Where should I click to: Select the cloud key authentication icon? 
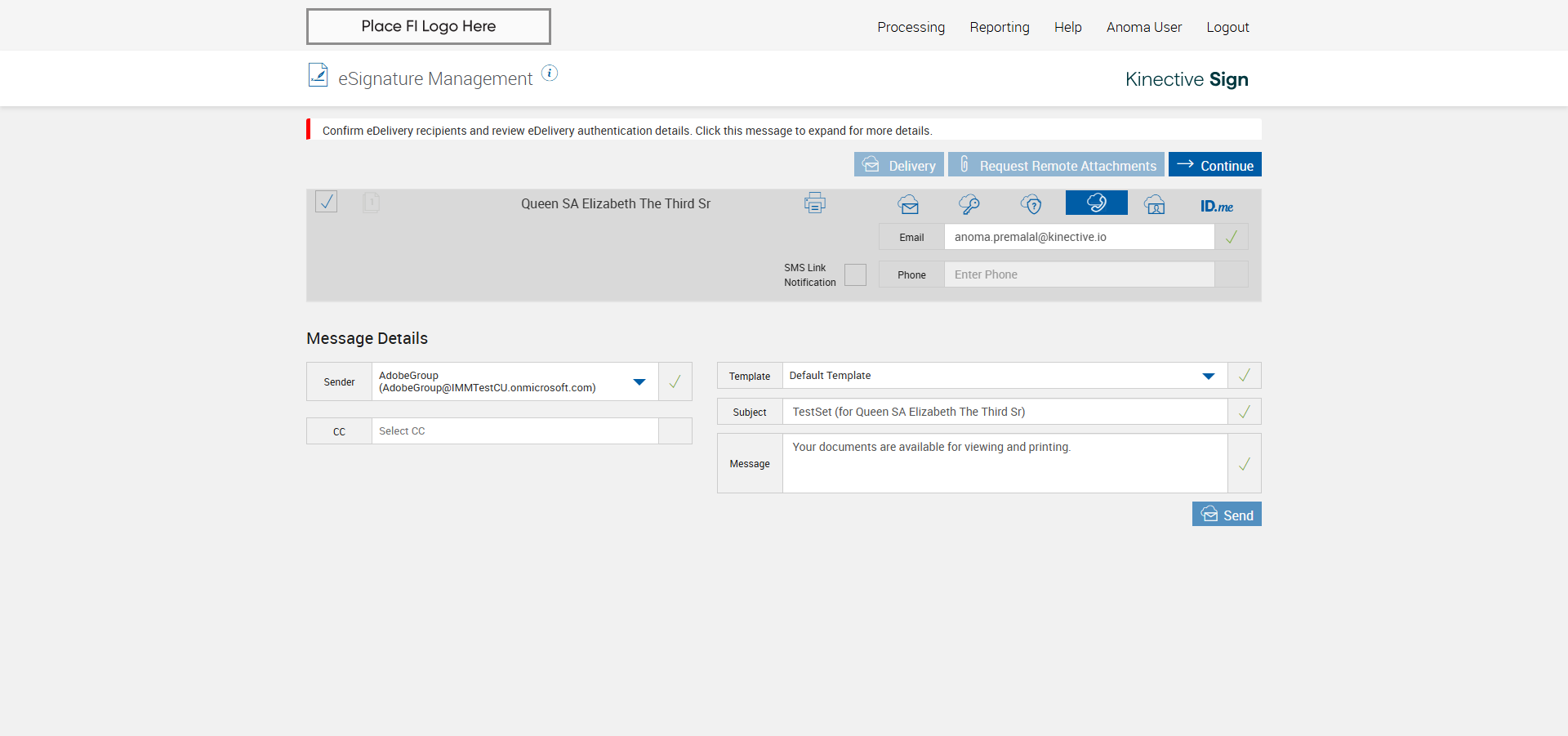click(969, 204)
